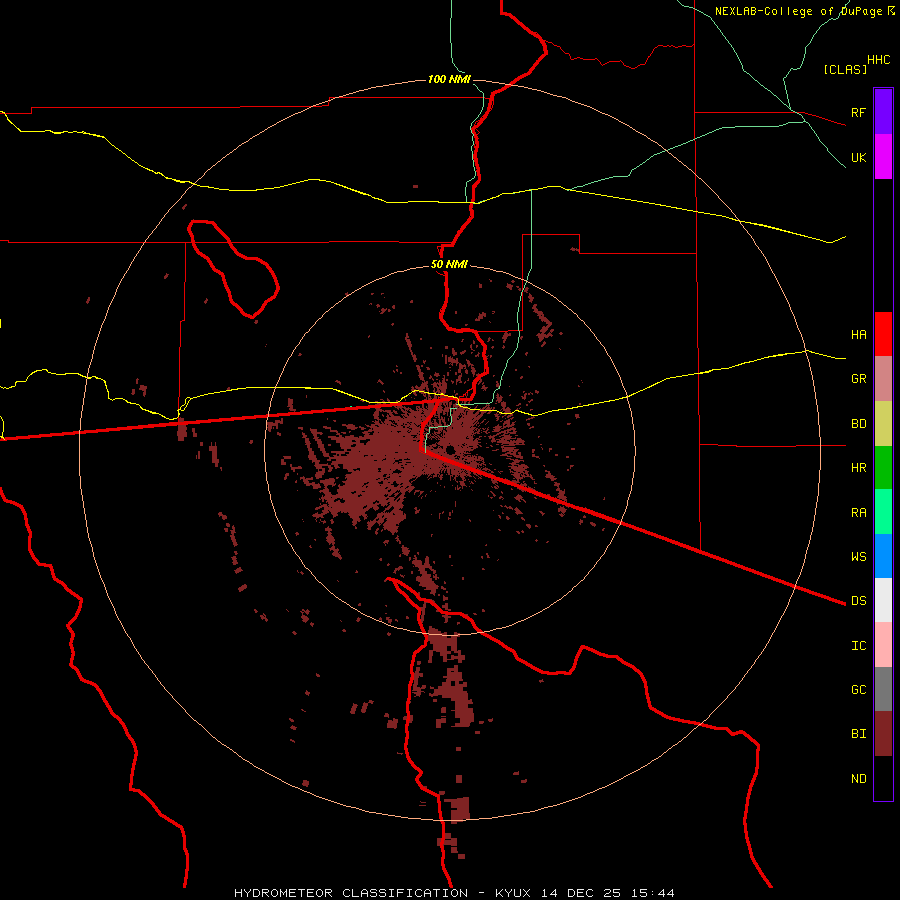
Task: Click the gray GC legend swatch
Action: pos(883,689)
